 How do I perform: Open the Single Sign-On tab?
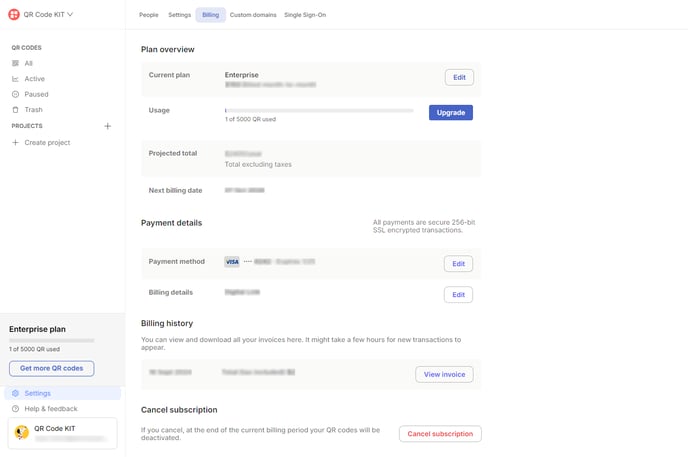[x=305, y=15]
